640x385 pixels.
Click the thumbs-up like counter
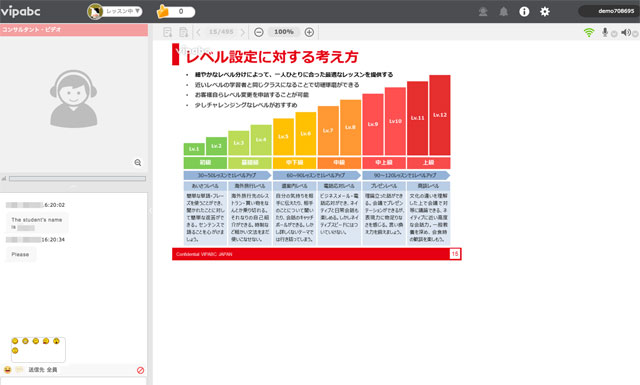176,11
